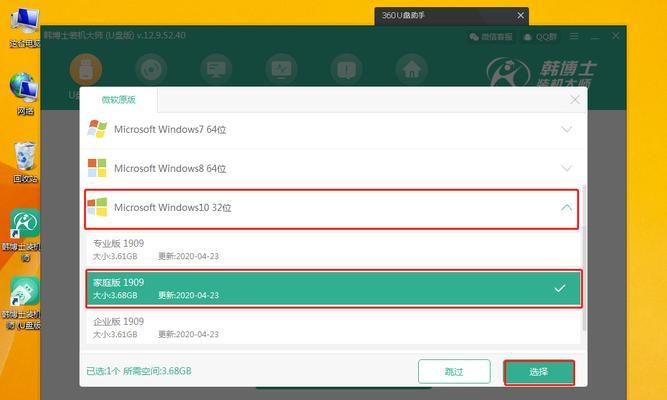The width and height of the screenshot is (667, 400).
Task: Click the second circular toolbar icon
Action: coord(151,69)
